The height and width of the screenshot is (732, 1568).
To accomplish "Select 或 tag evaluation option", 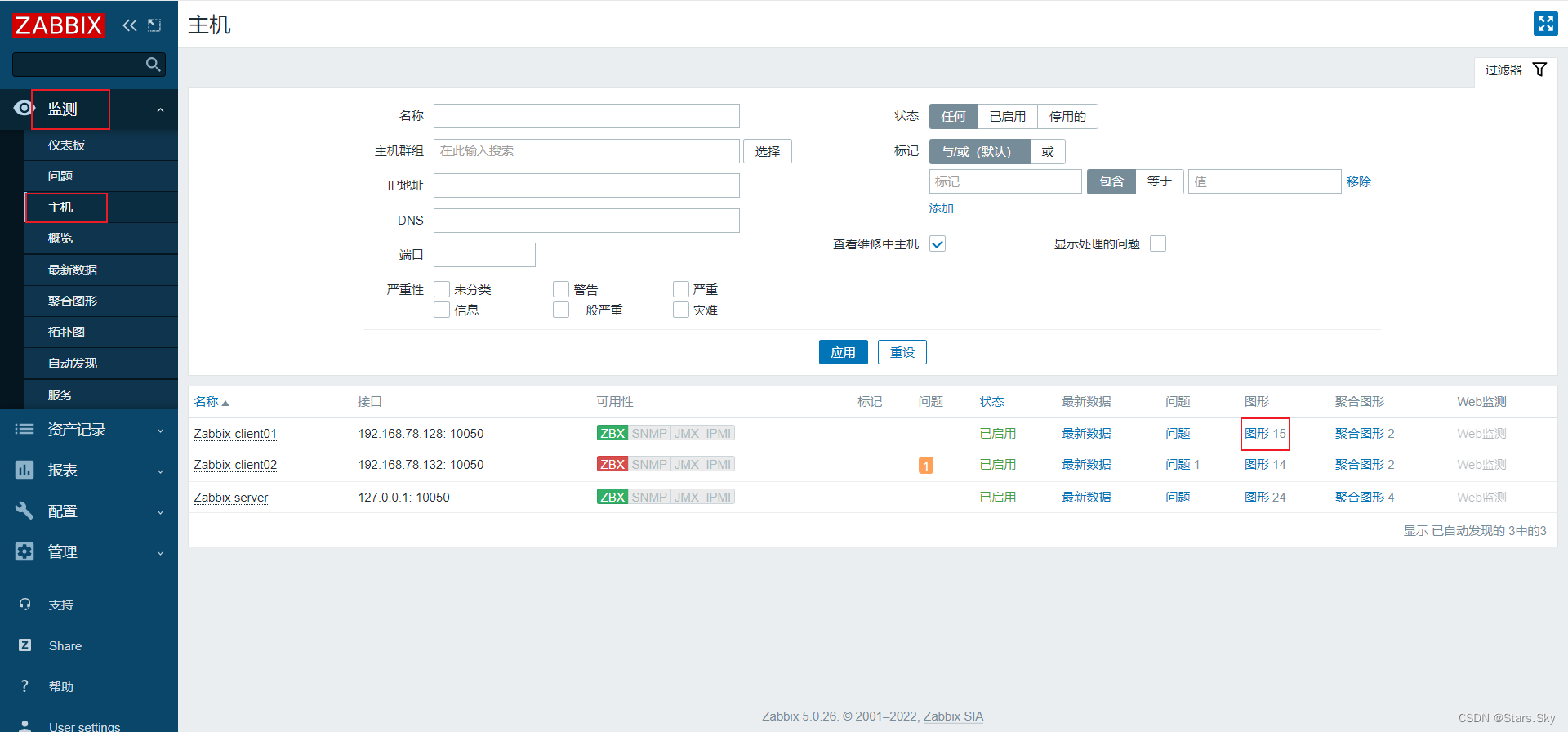I will click(1048, 151).
